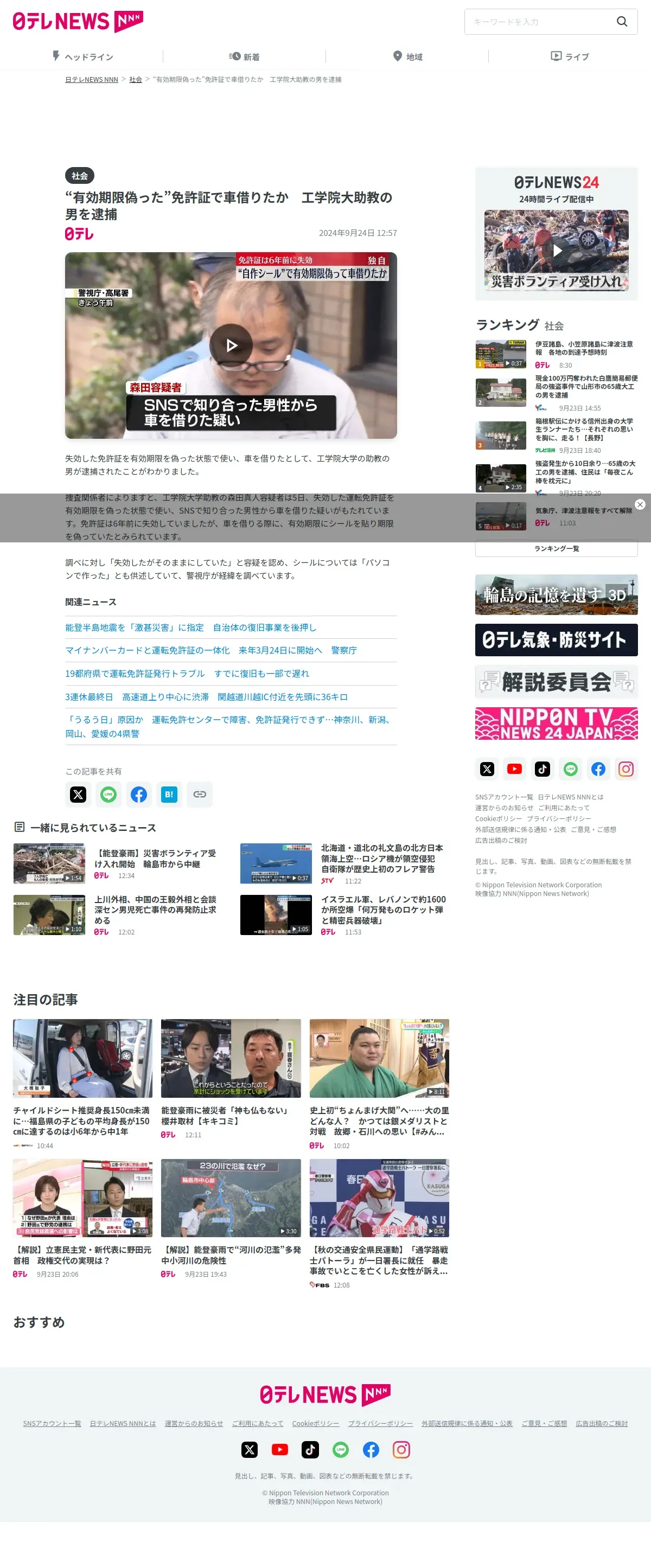Open チャイルドシート推奨身長150cm未満 featured card
651x1568 pixels.
coord(83,1084)
